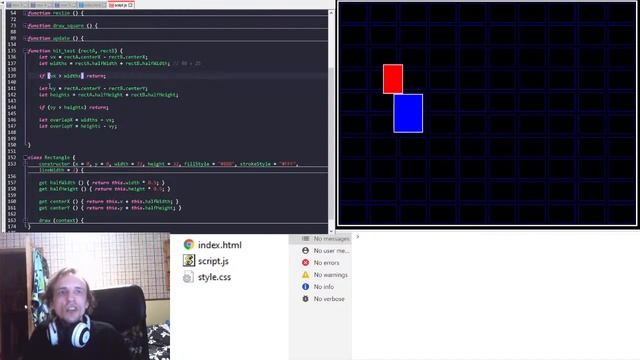
Task: Click the verbose bug icon
Action: coord(305,299)
